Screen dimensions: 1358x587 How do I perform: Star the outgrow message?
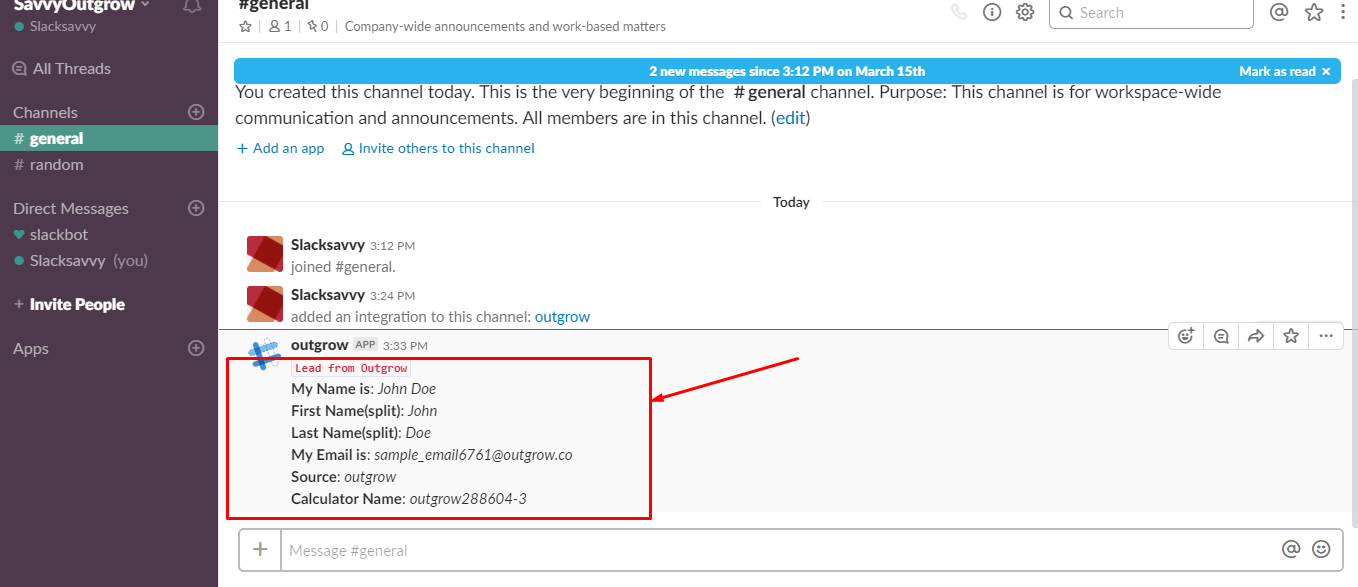1291,336
